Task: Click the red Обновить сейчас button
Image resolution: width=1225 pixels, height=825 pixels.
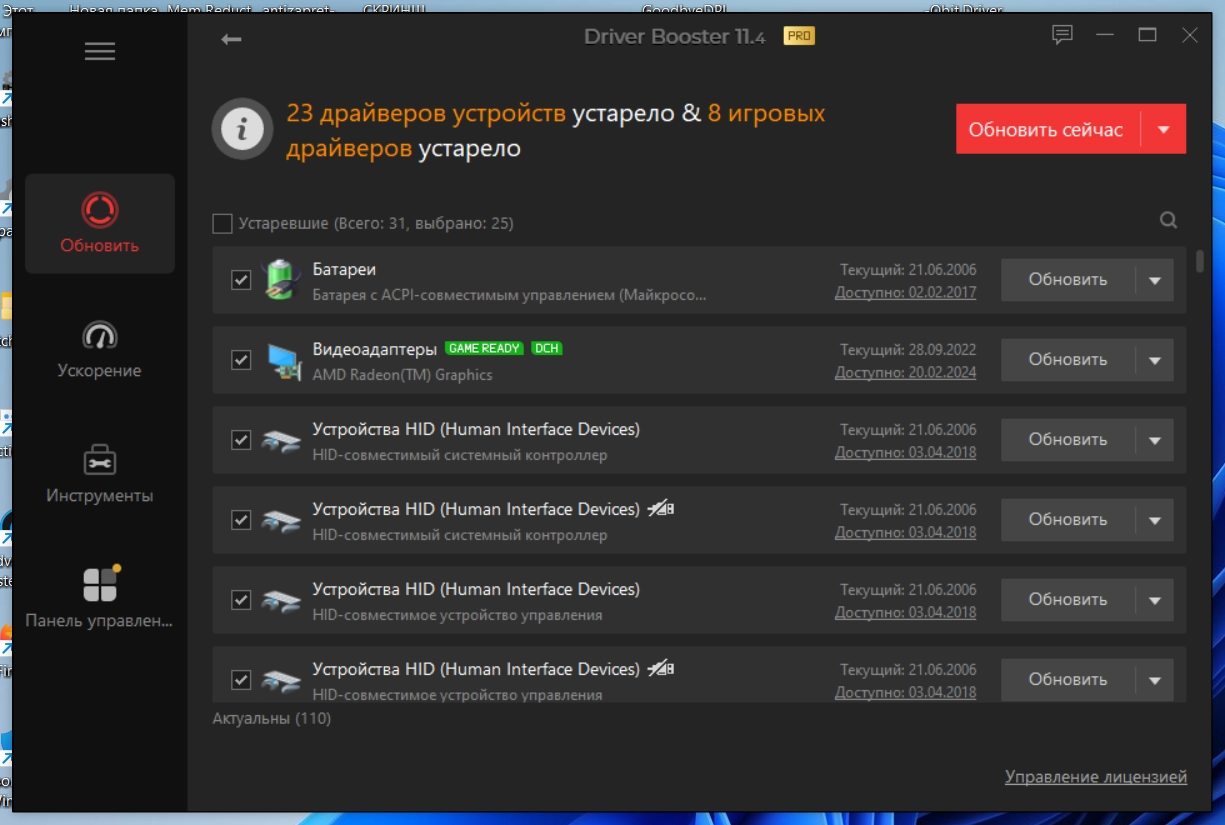Action: click(x=1047, y=130)
